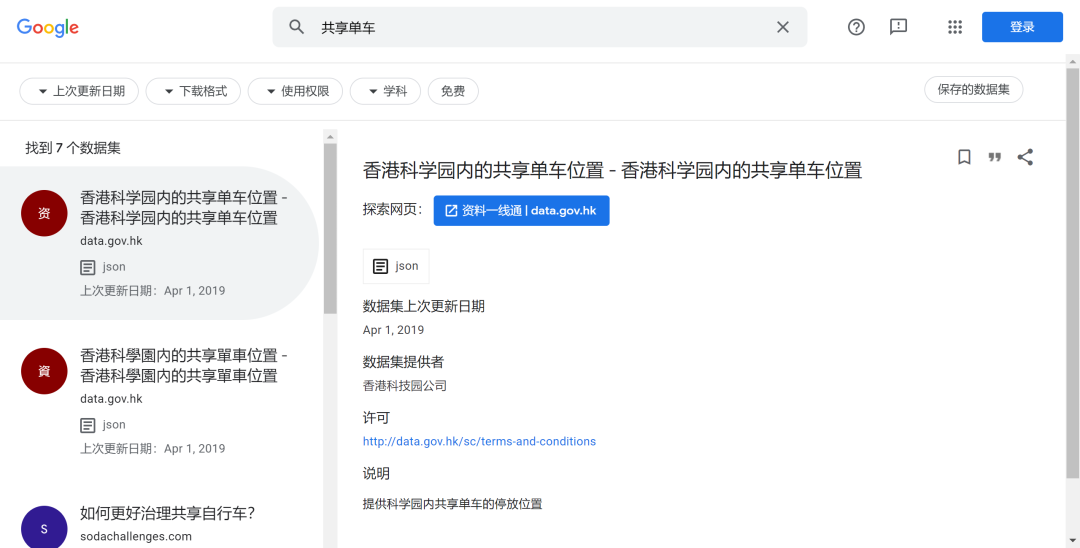The width and height of the screenshot is (1080, 548).
Task: Click the page vertical scrollbar
Action: (1073, 273)
